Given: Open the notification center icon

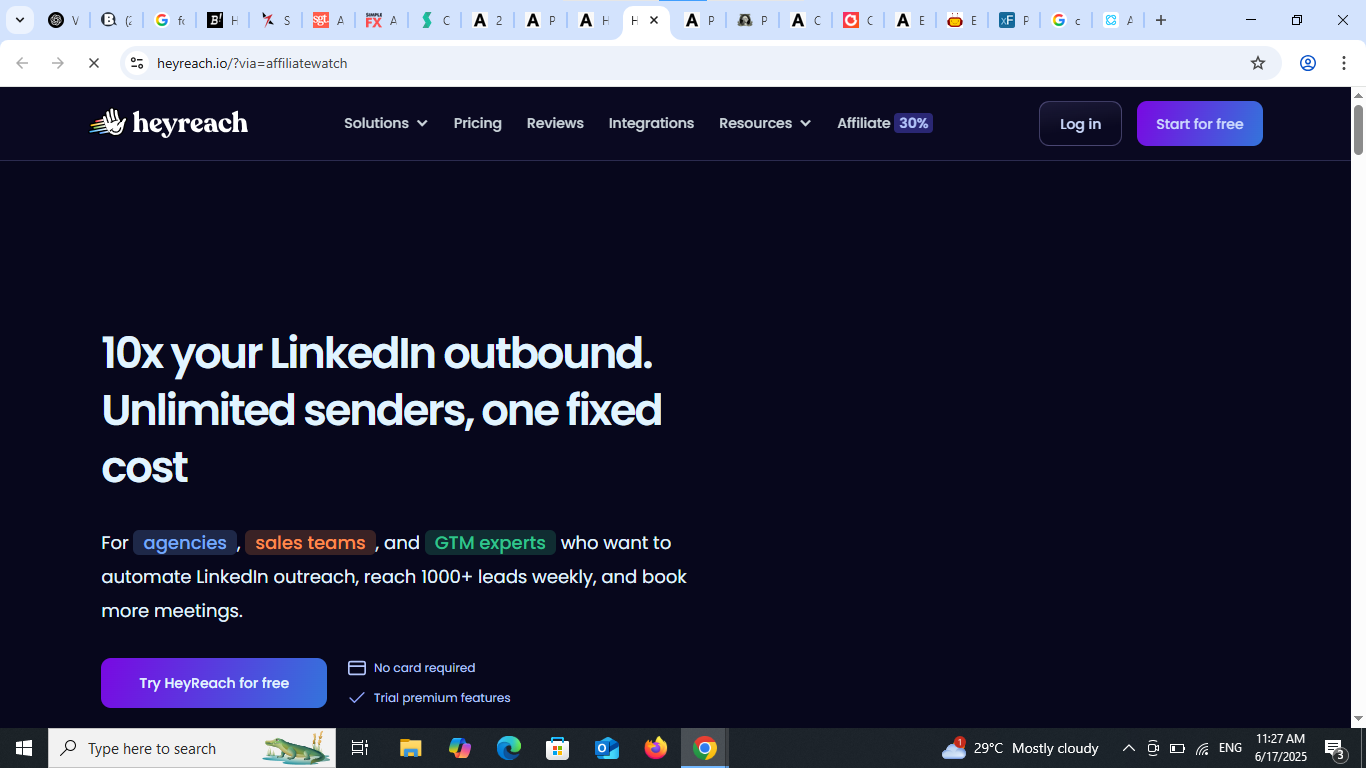Looking at the screenshot, I should 1334,748.
